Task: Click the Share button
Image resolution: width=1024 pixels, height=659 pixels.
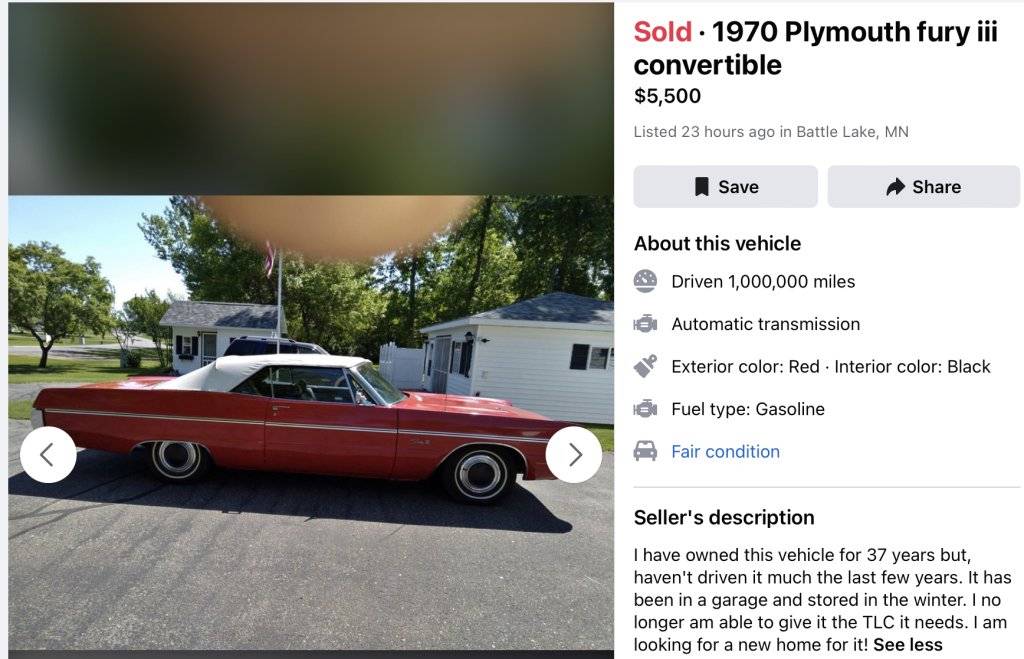Action: pyautogui.click(x=923, y=186)
